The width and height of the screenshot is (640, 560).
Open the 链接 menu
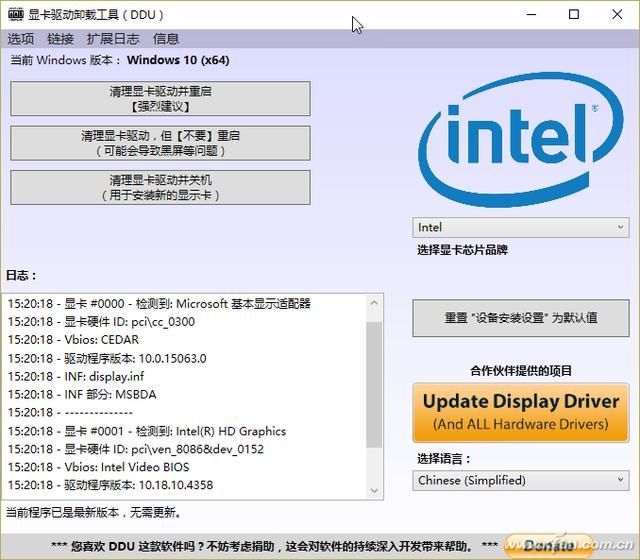[x=60, y=39]
